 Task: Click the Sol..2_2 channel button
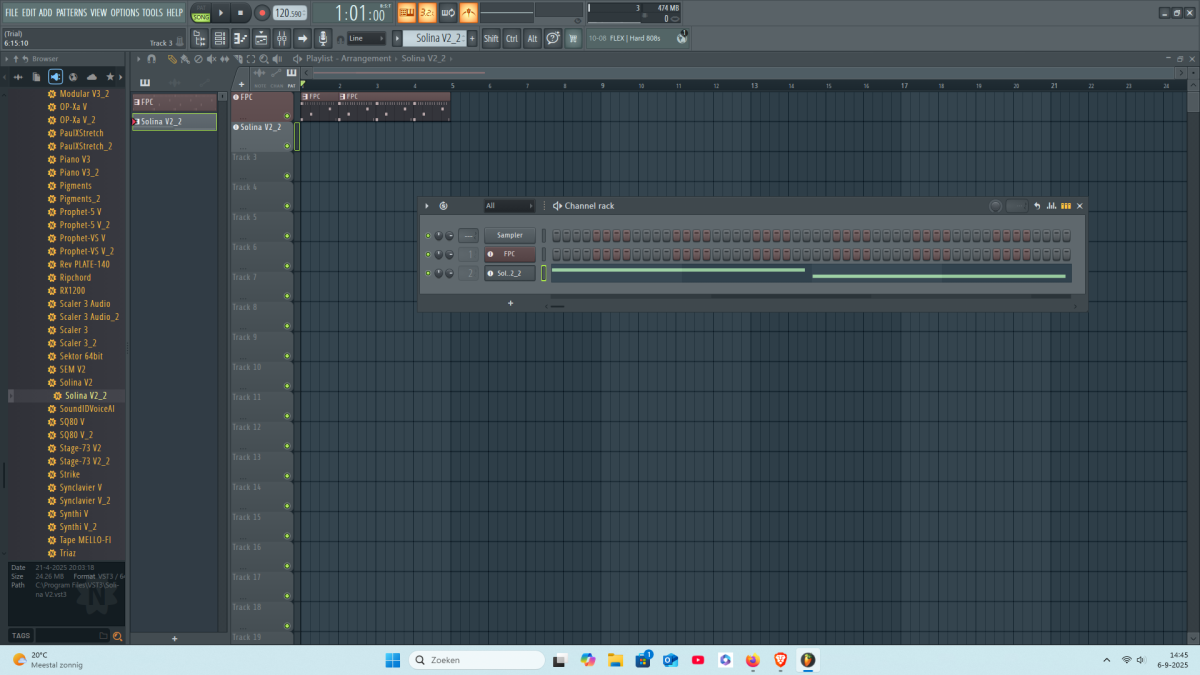(510, 273)
